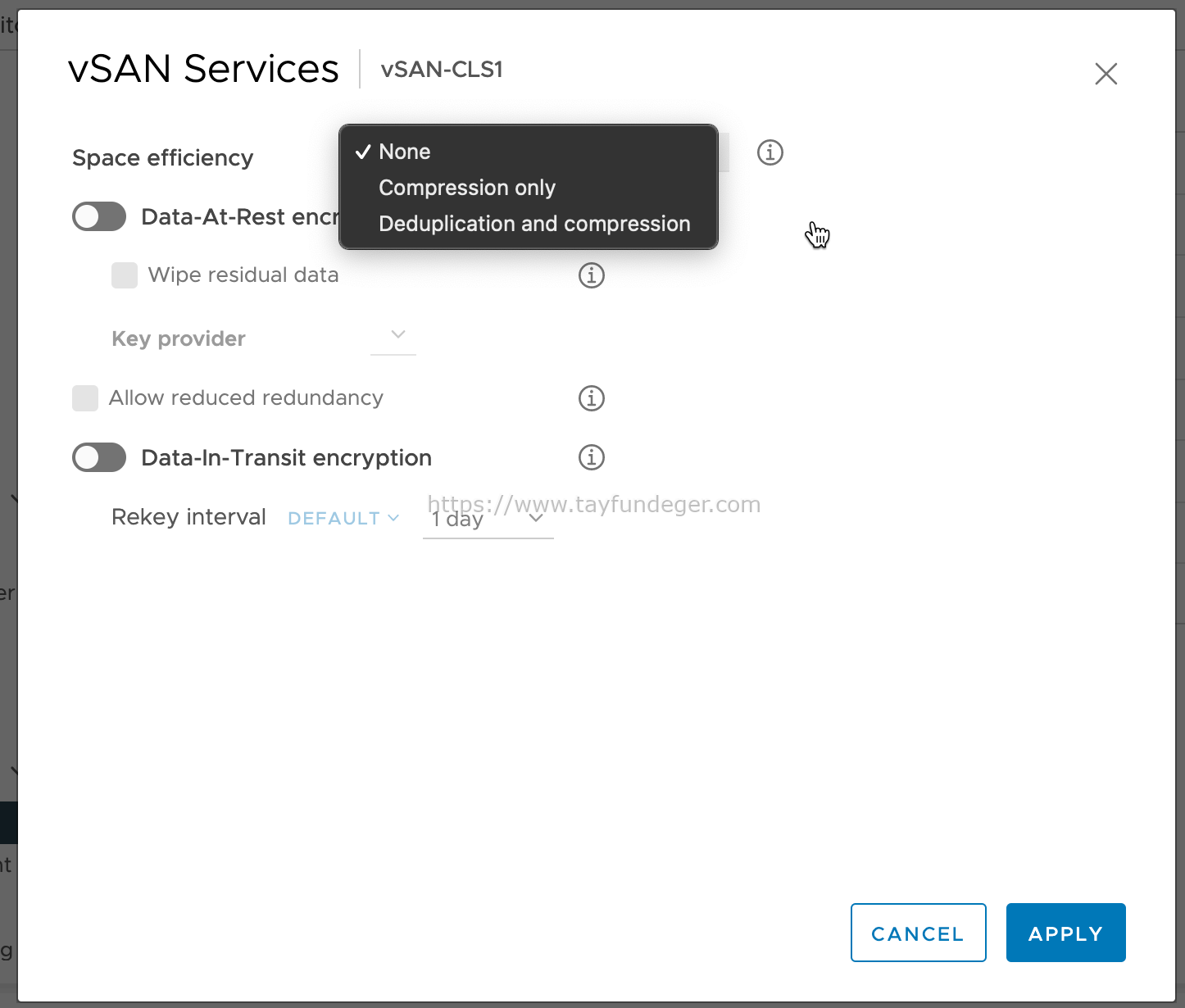Image resolution: width=1185 pixels, height=1008 pixels.
Task: Expand Key provider dropdown
Action: coord(393,336)
